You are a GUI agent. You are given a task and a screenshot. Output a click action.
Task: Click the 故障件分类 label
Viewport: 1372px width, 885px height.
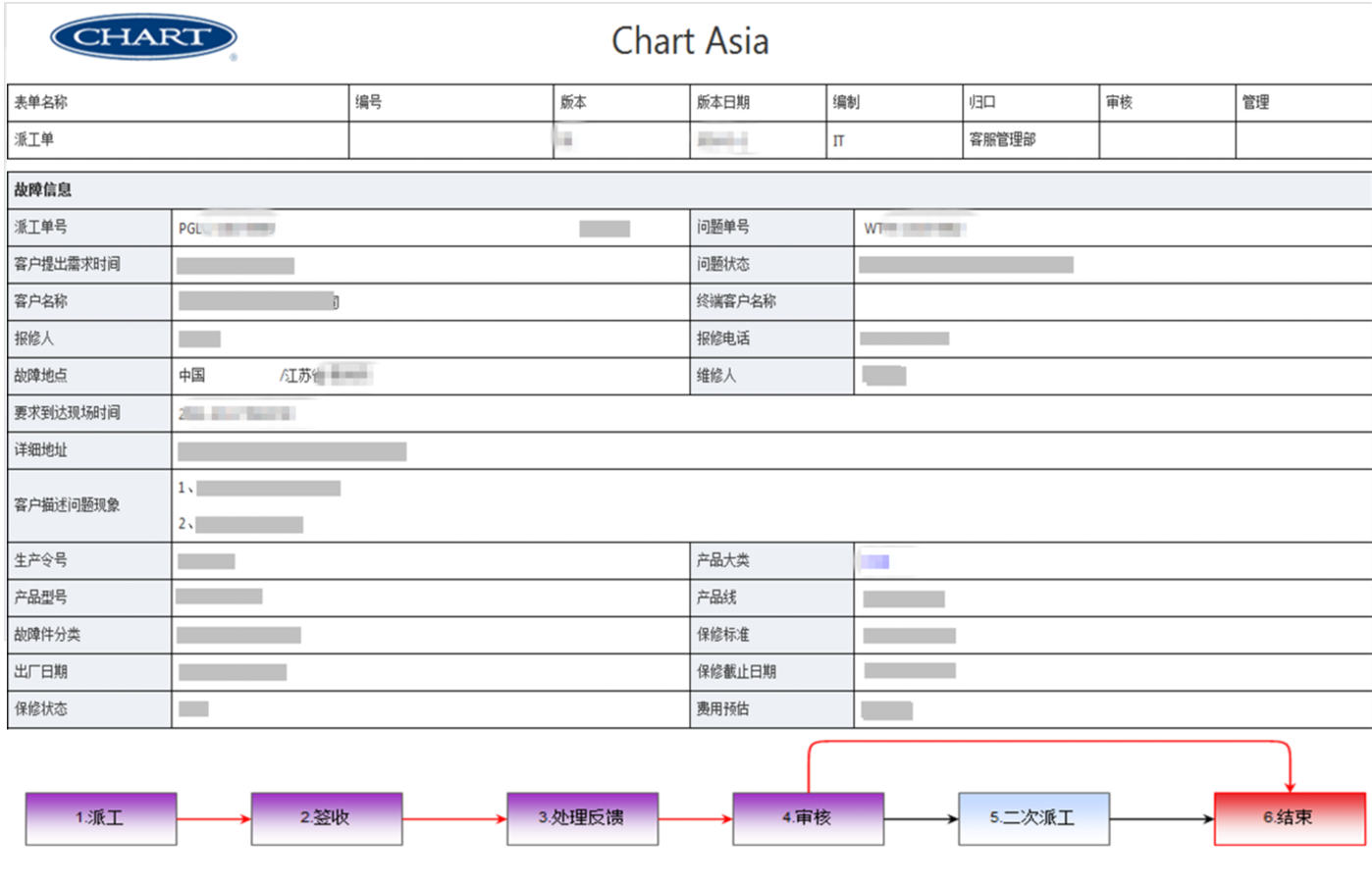pyautogui.click(x=47, y=636)
